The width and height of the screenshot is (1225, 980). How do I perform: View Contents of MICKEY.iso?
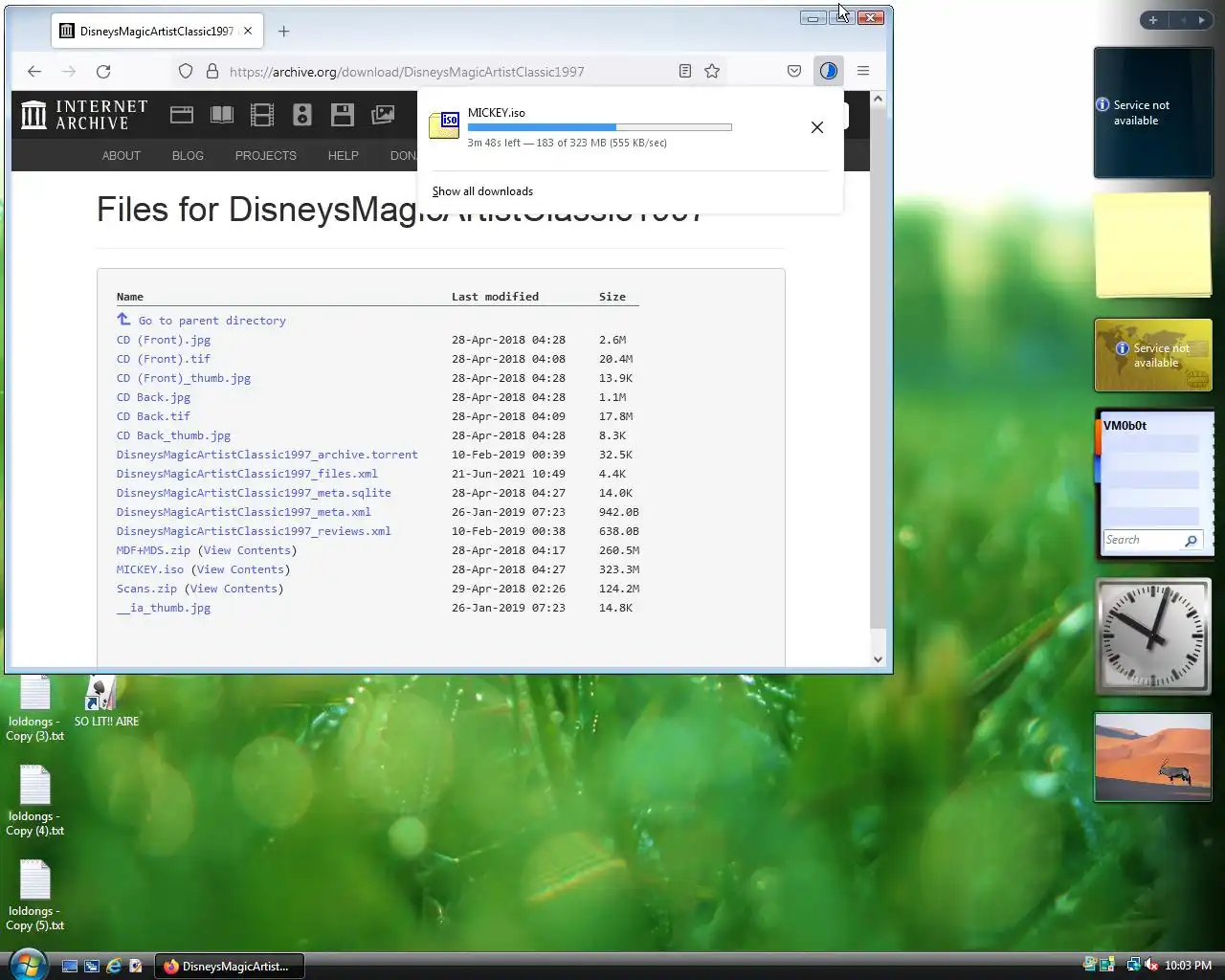click(240, 569)
